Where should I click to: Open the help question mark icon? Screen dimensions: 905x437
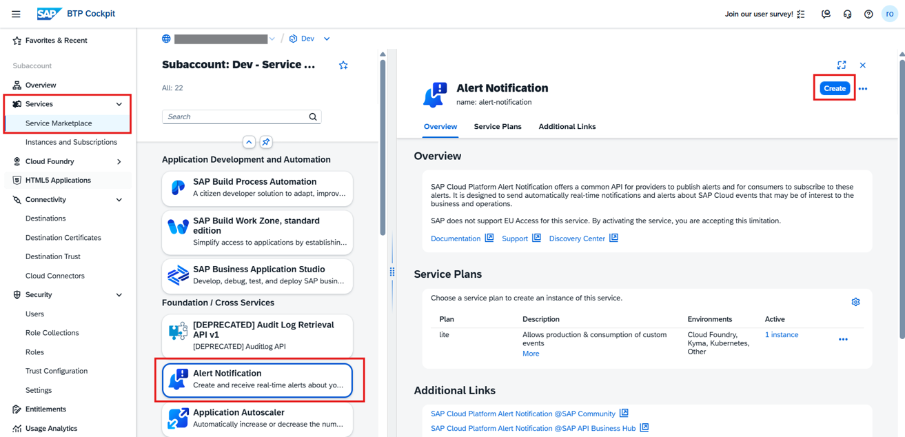pyautogui.click(x=869, y=14)
